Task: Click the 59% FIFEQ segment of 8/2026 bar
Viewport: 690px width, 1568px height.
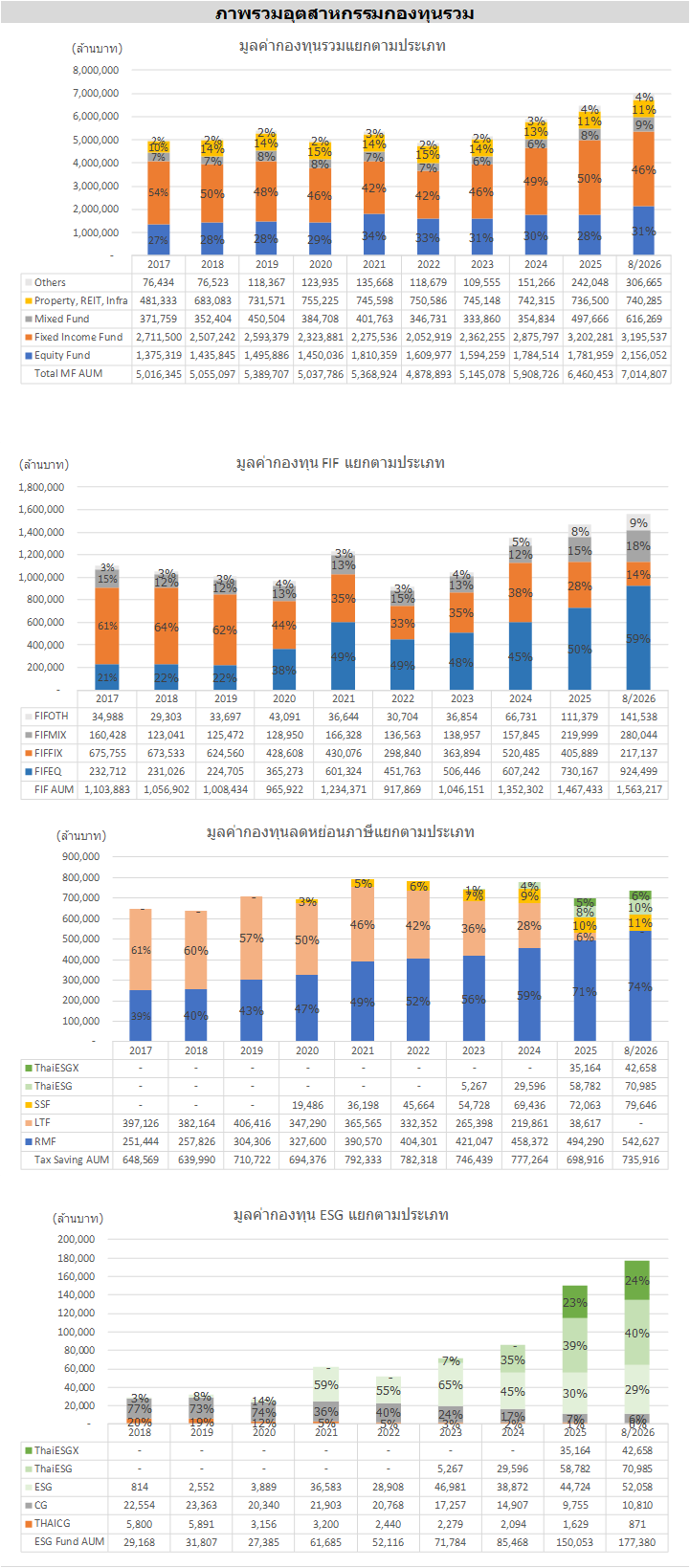Action: pyautogui.click(x=638, y=638)
